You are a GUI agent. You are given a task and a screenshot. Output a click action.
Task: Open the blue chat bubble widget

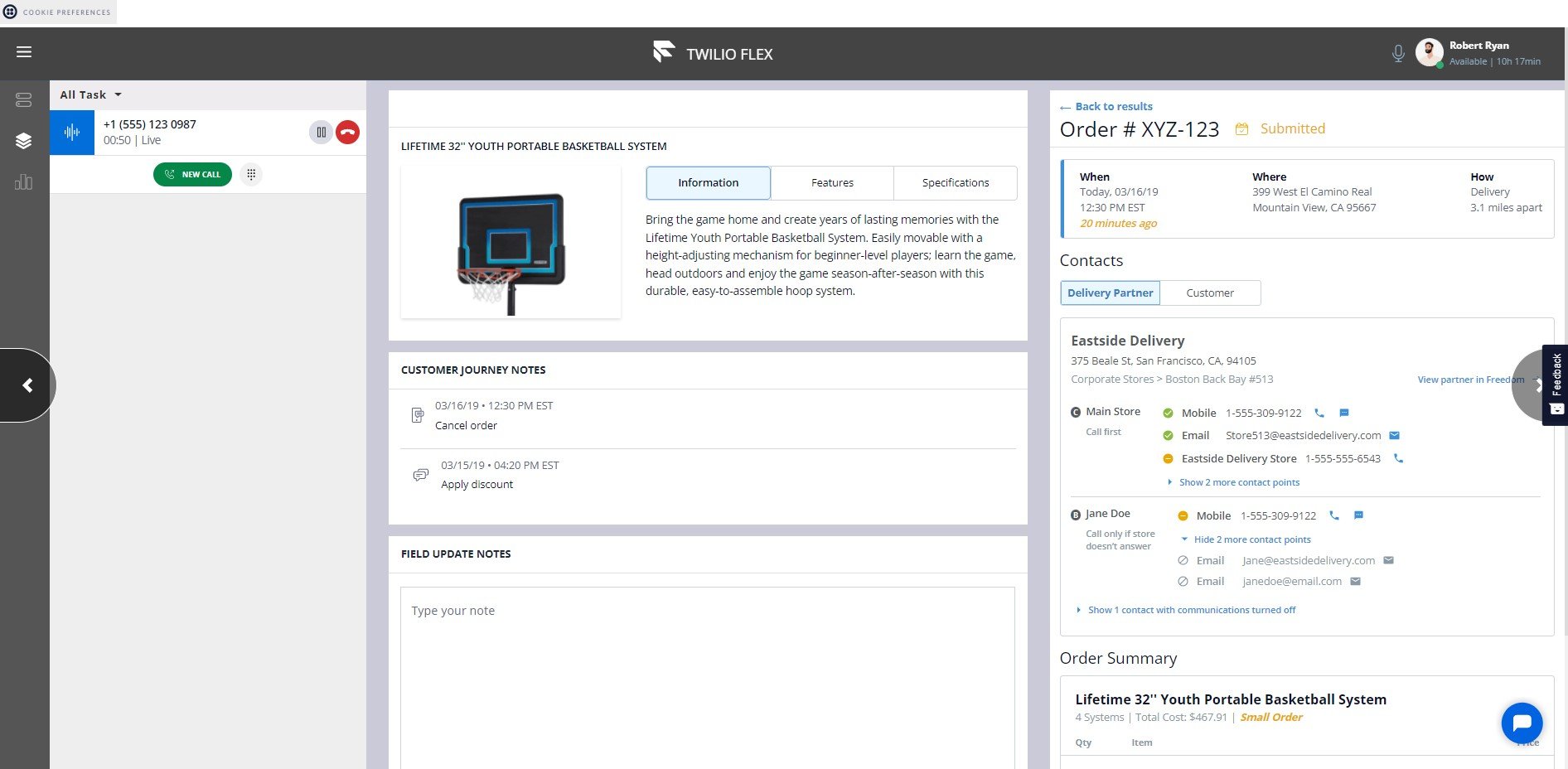point(1522,723)
